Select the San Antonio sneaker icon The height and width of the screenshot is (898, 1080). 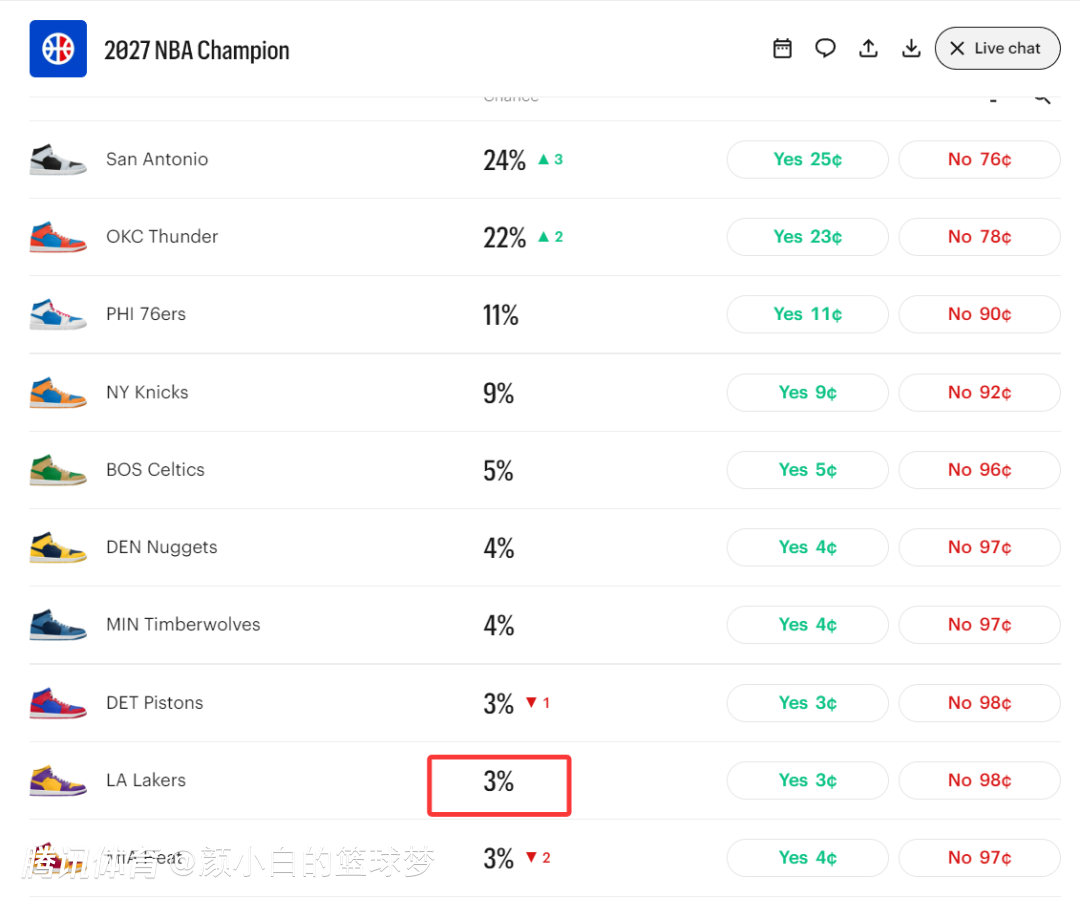click(58, 159)
